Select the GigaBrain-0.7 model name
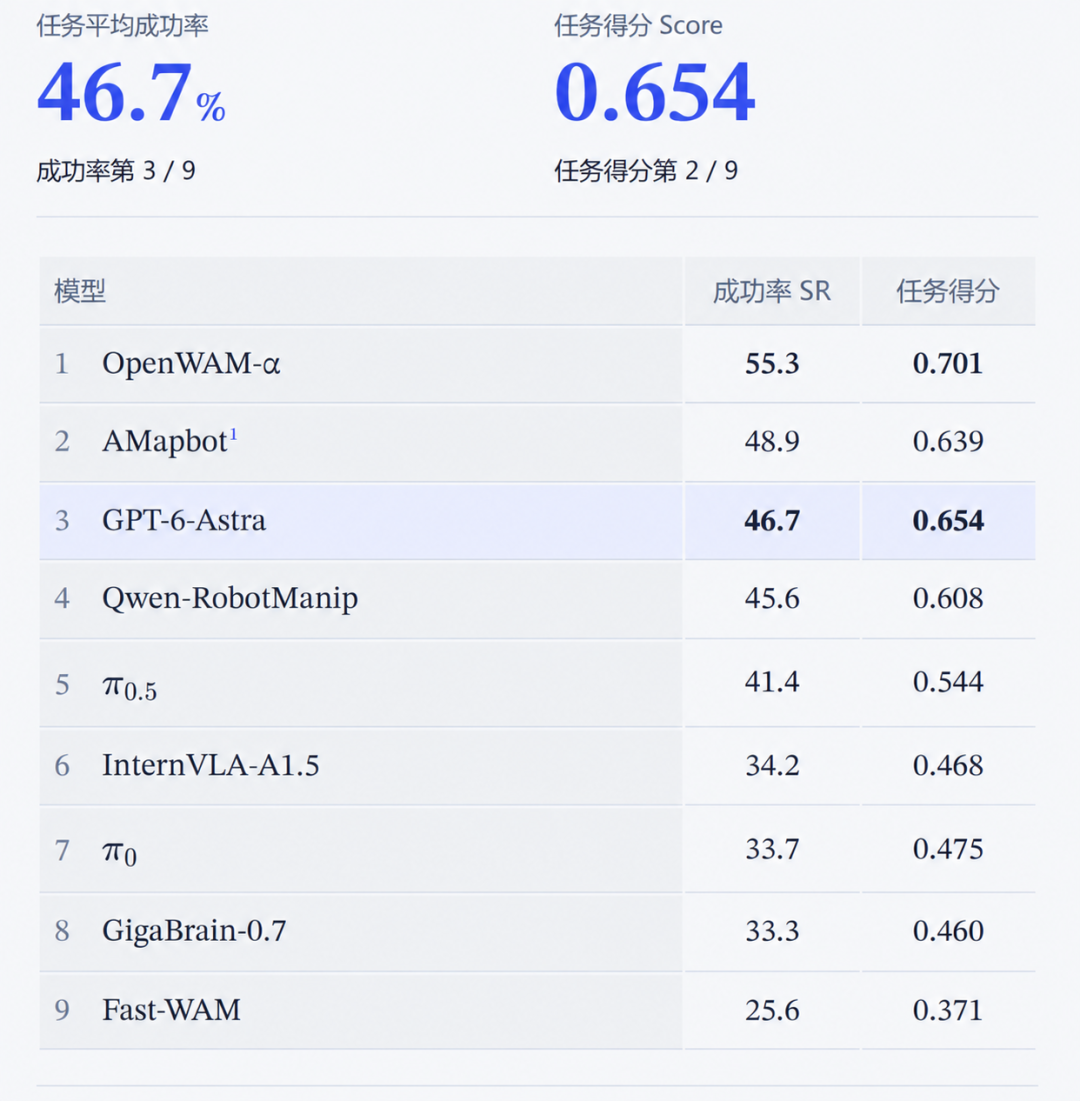 195,930
